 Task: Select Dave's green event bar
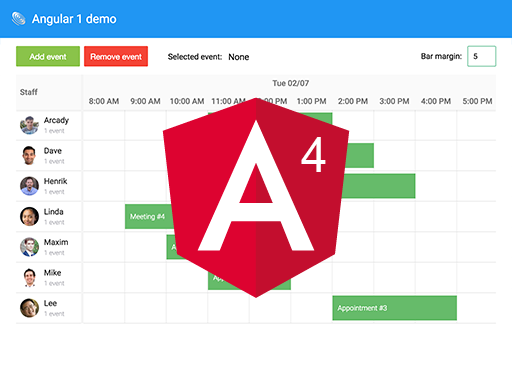360,156
